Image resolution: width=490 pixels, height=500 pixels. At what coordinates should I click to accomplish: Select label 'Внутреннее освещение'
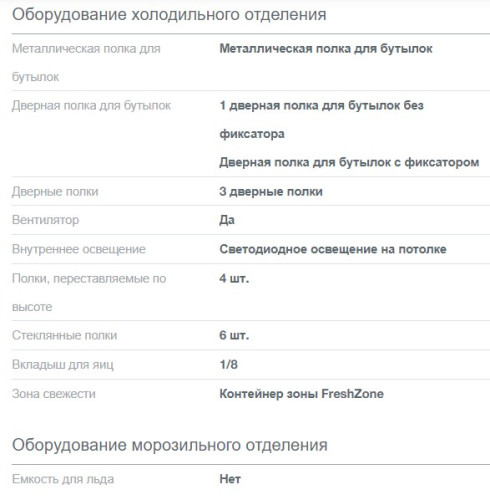(x=79, y=249)
